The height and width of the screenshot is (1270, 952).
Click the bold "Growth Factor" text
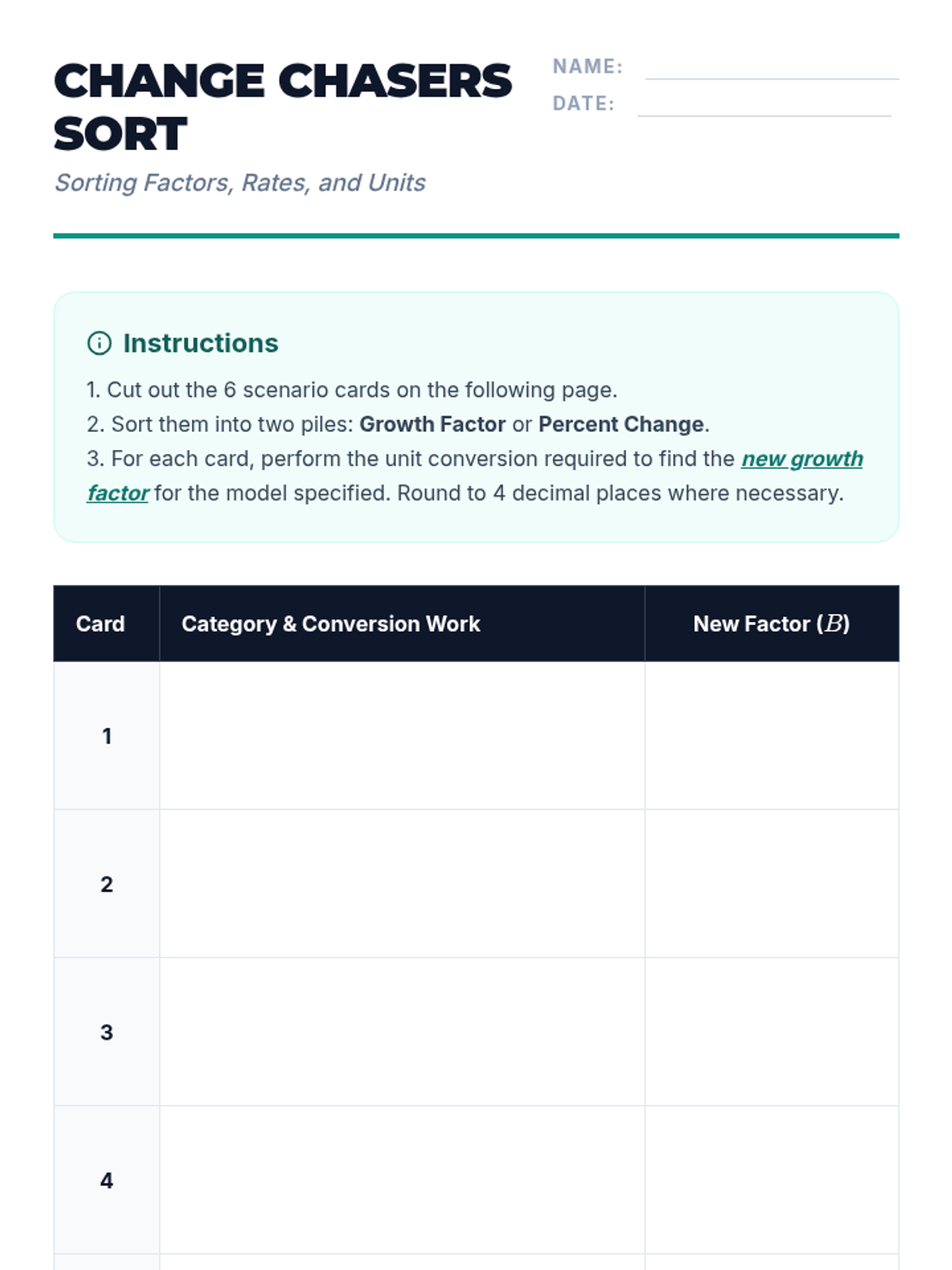432,425
